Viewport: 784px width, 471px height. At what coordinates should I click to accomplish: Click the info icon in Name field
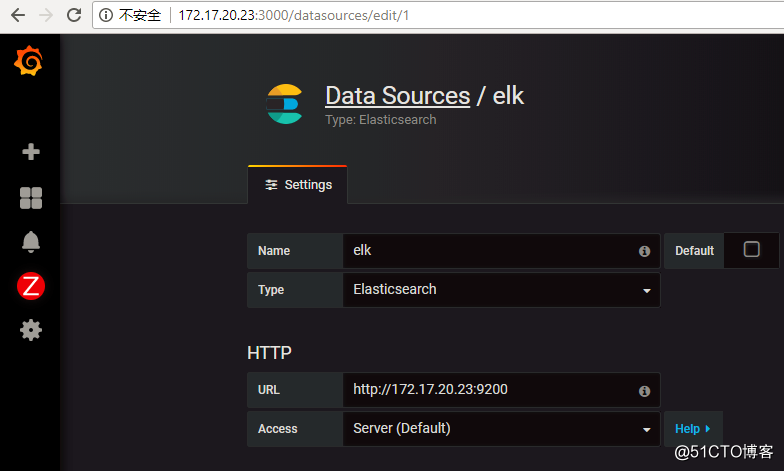click(x=644, y=252)
